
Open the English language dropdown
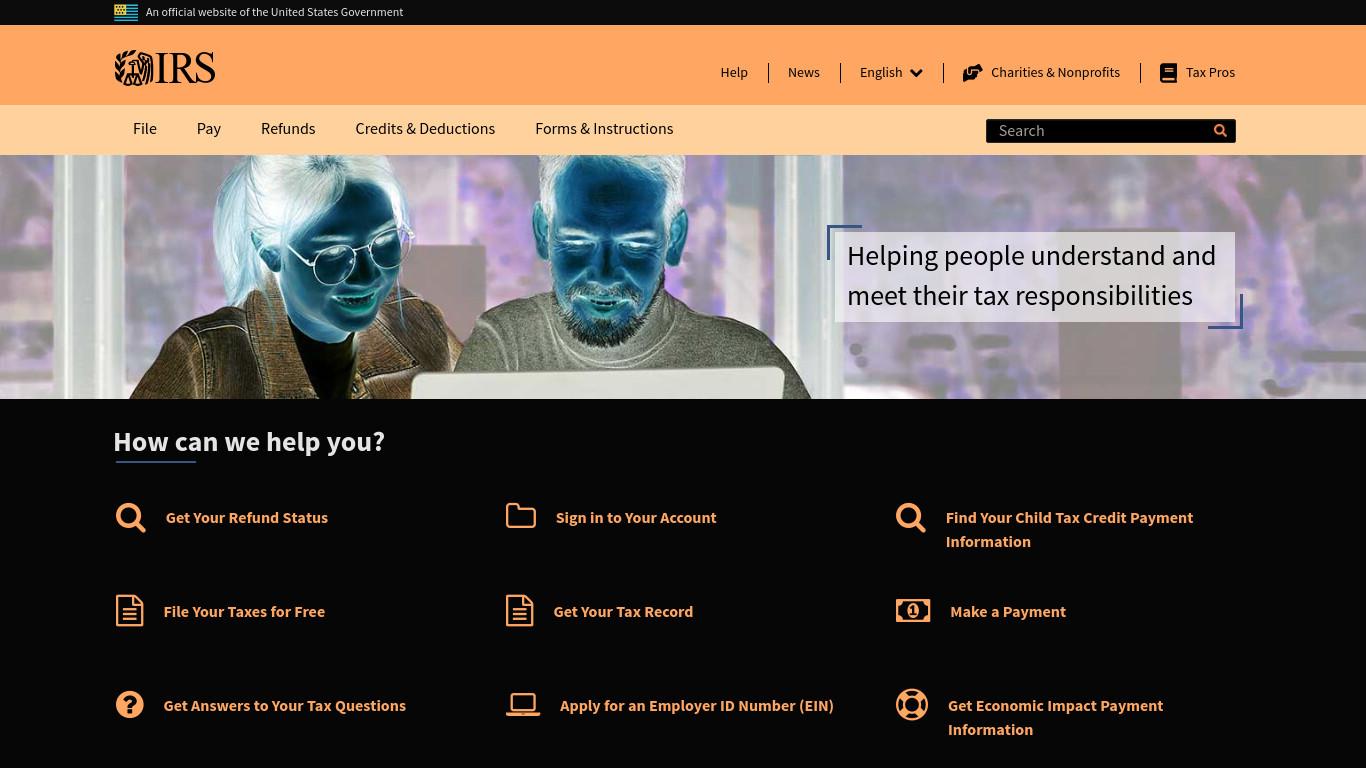891,73
